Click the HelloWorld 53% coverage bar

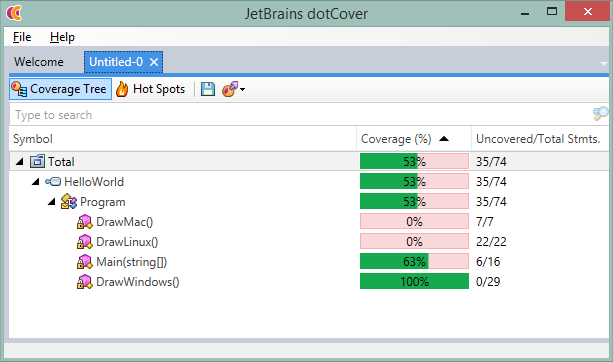tap(414, 181)
